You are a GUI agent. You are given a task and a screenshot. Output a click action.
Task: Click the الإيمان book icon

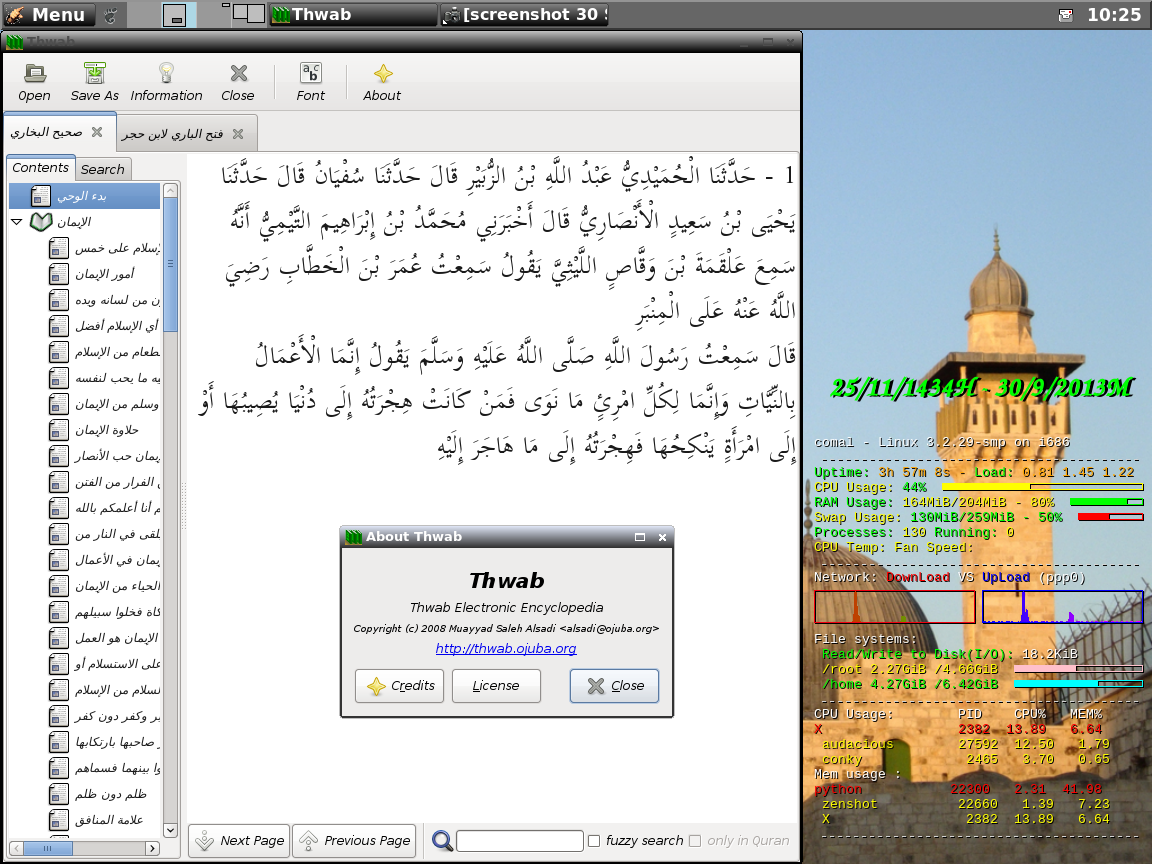pyautogui.click(x=41, y=222)
